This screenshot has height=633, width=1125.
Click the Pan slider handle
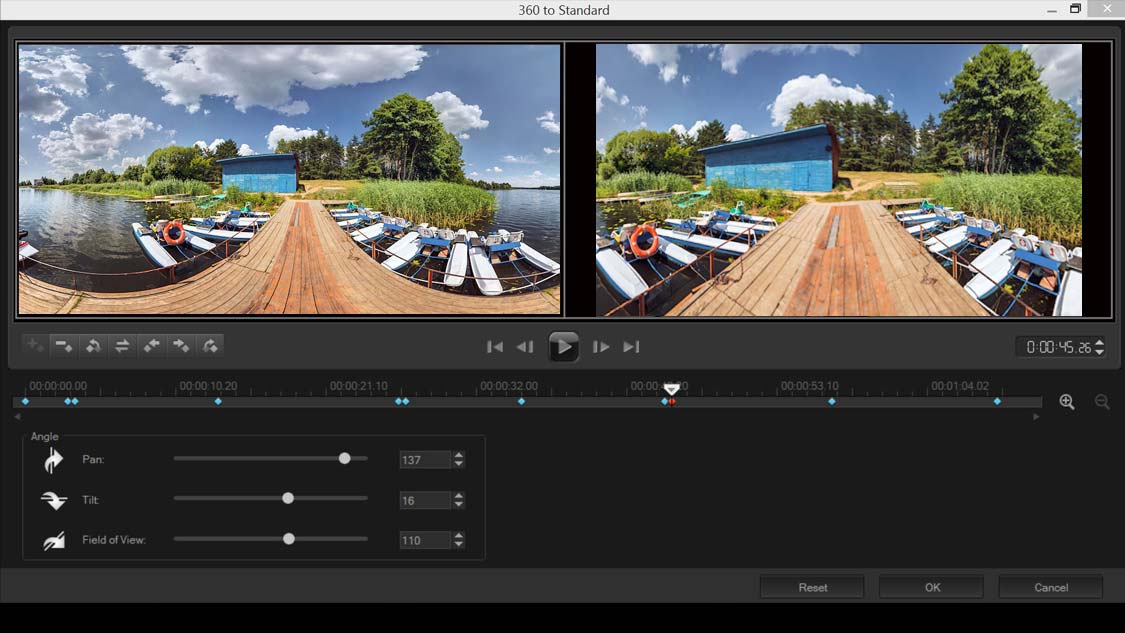(344, 458)
